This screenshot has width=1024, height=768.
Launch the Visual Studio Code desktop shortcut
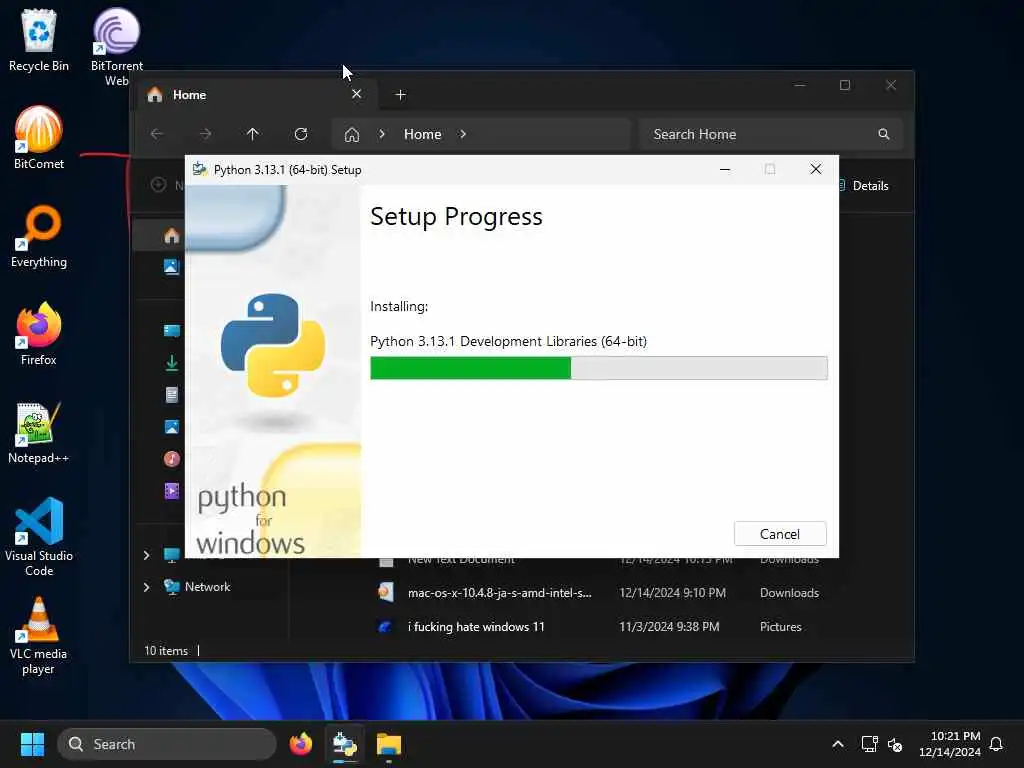pos(39,537)
